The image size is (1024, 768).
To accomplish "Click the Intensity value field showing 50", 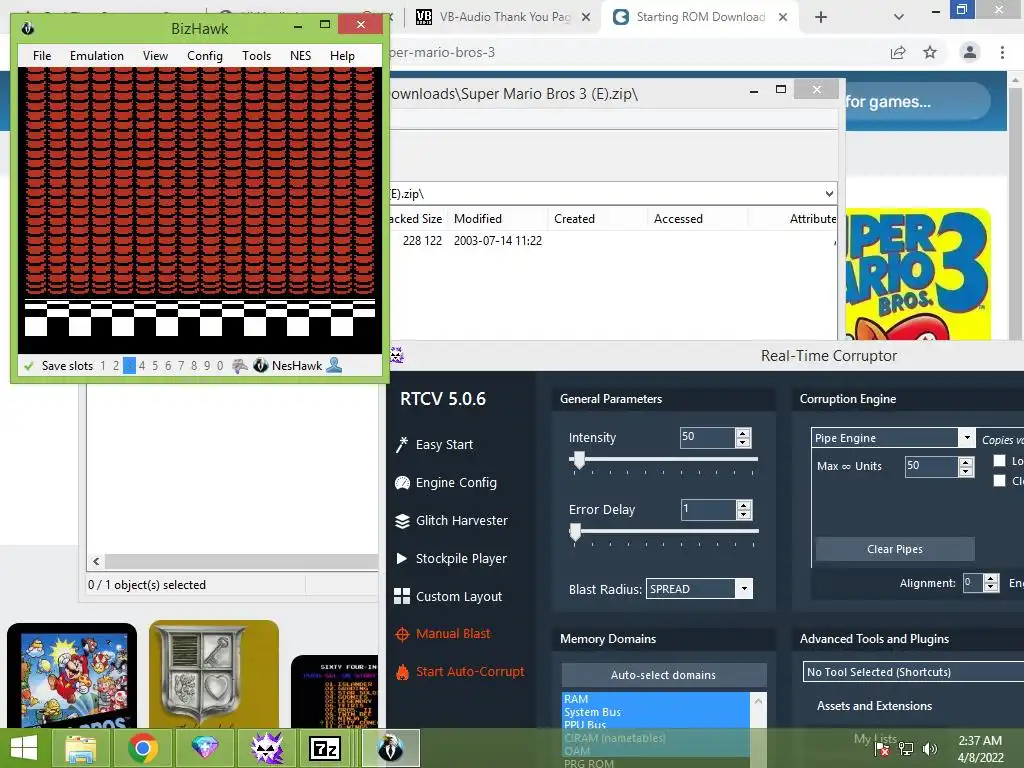I will [x=707, y=437].
